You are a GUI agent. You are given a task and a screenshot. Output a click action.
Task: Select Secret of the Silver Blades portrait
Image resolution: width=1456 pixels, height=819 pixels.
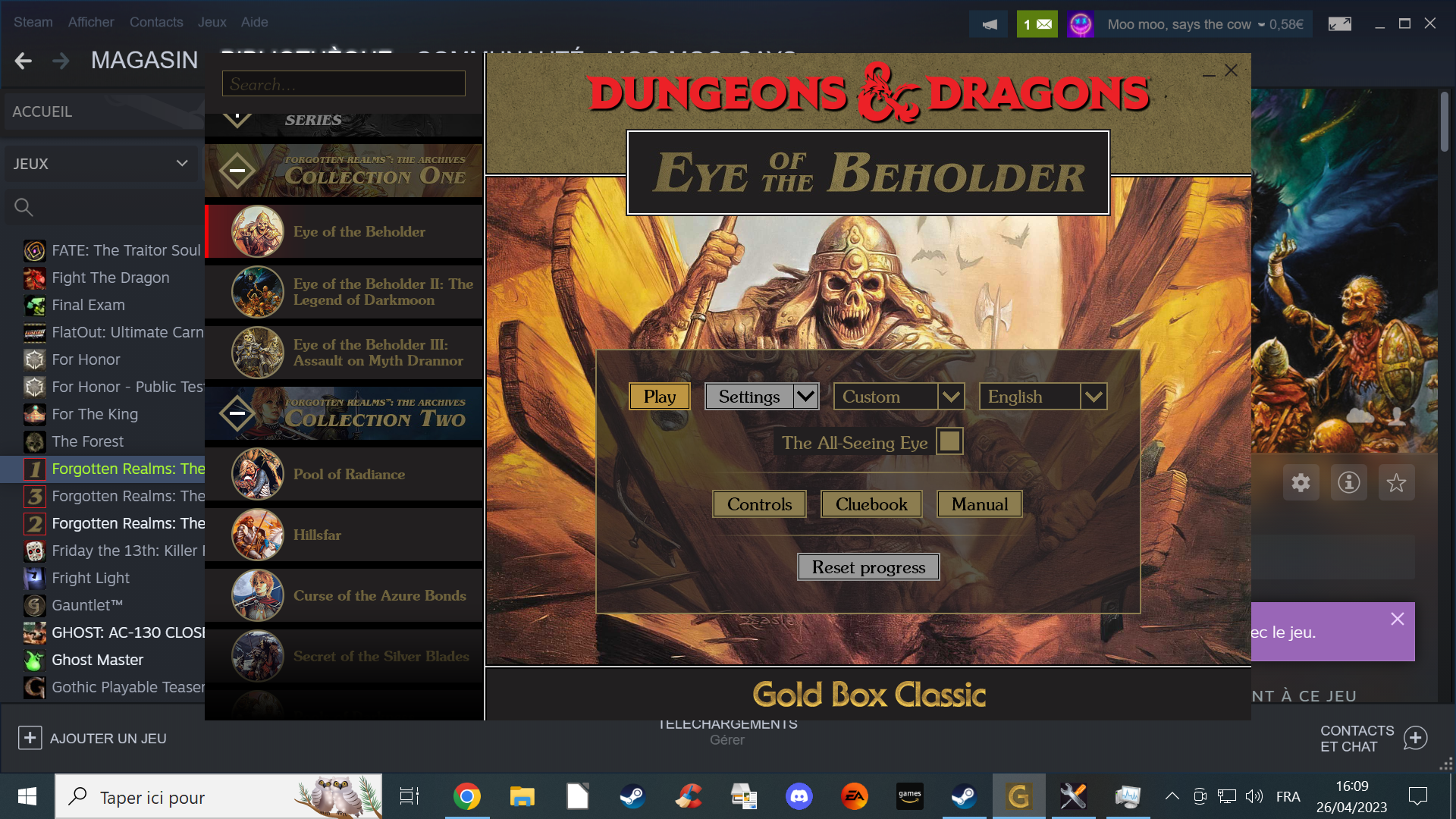pyautogui.click(x=258, y=656)
